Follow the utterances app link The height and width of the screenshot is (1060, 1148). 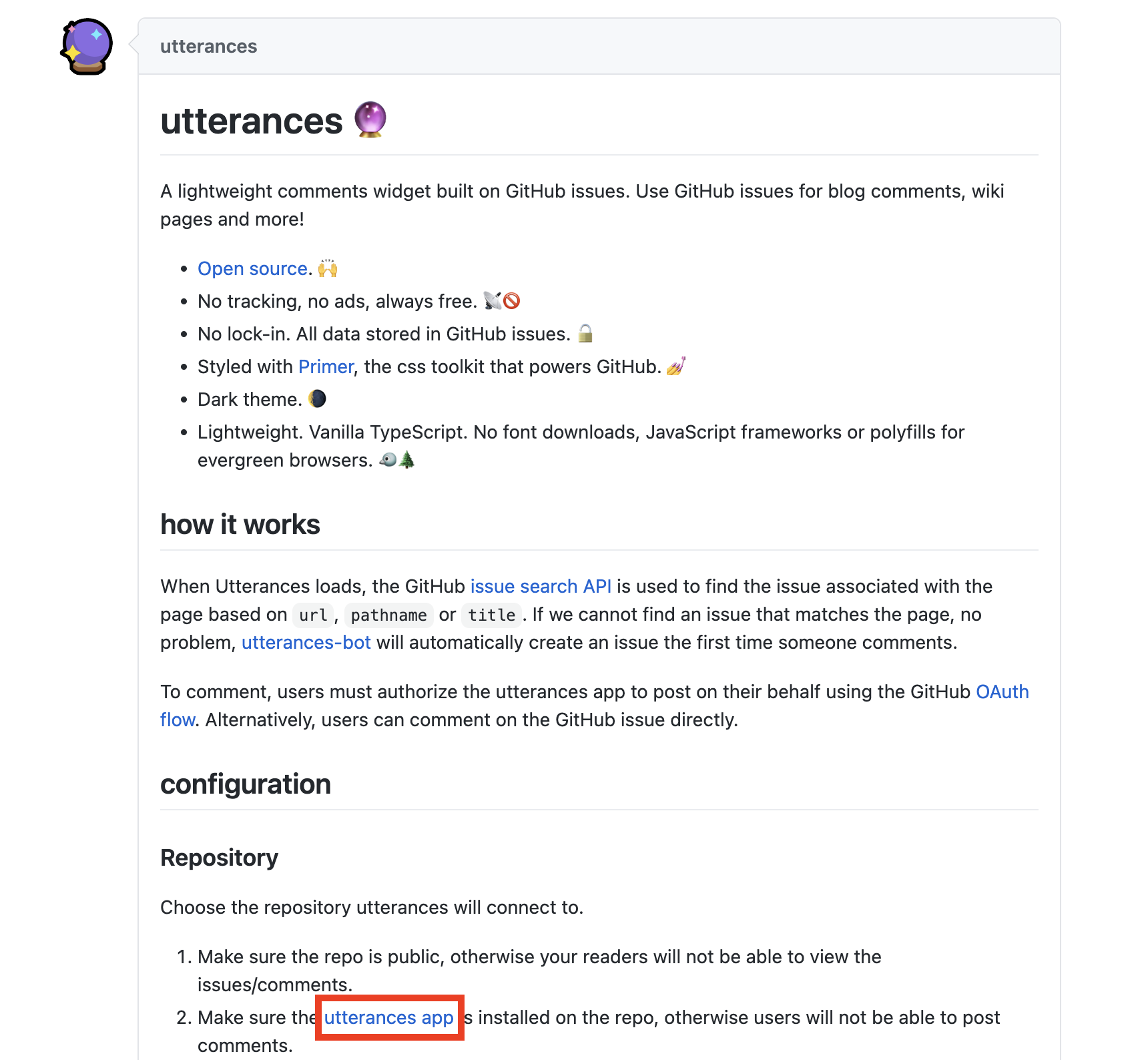(x=388, y=1017)
